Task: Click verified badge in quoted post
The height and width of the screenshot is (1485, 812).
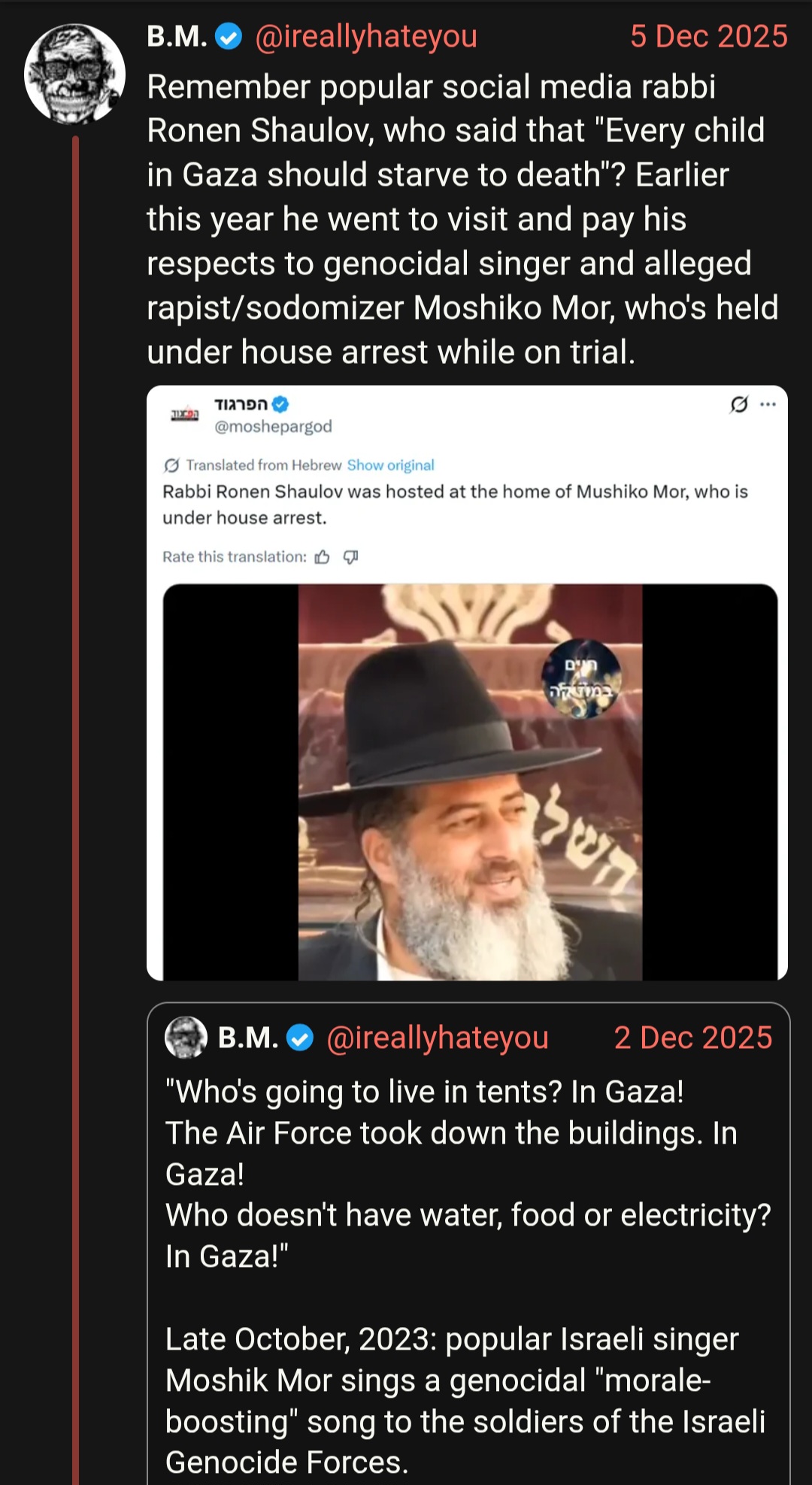Action: (x=300, y=1038)
